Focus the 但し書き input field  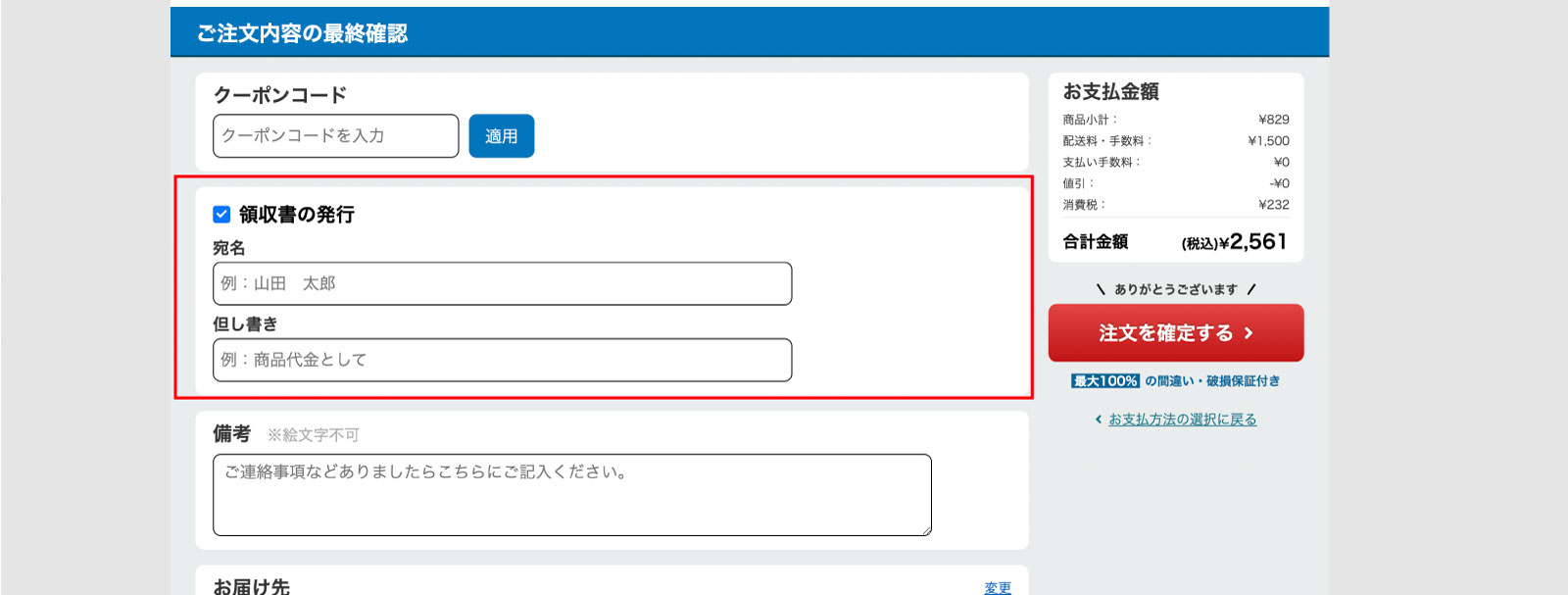tap(502, 360)
